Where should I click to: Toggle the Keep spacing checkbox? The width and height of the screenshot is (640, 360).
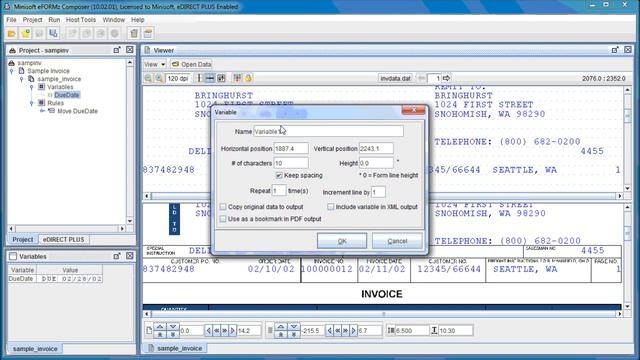tap(279, 176)
